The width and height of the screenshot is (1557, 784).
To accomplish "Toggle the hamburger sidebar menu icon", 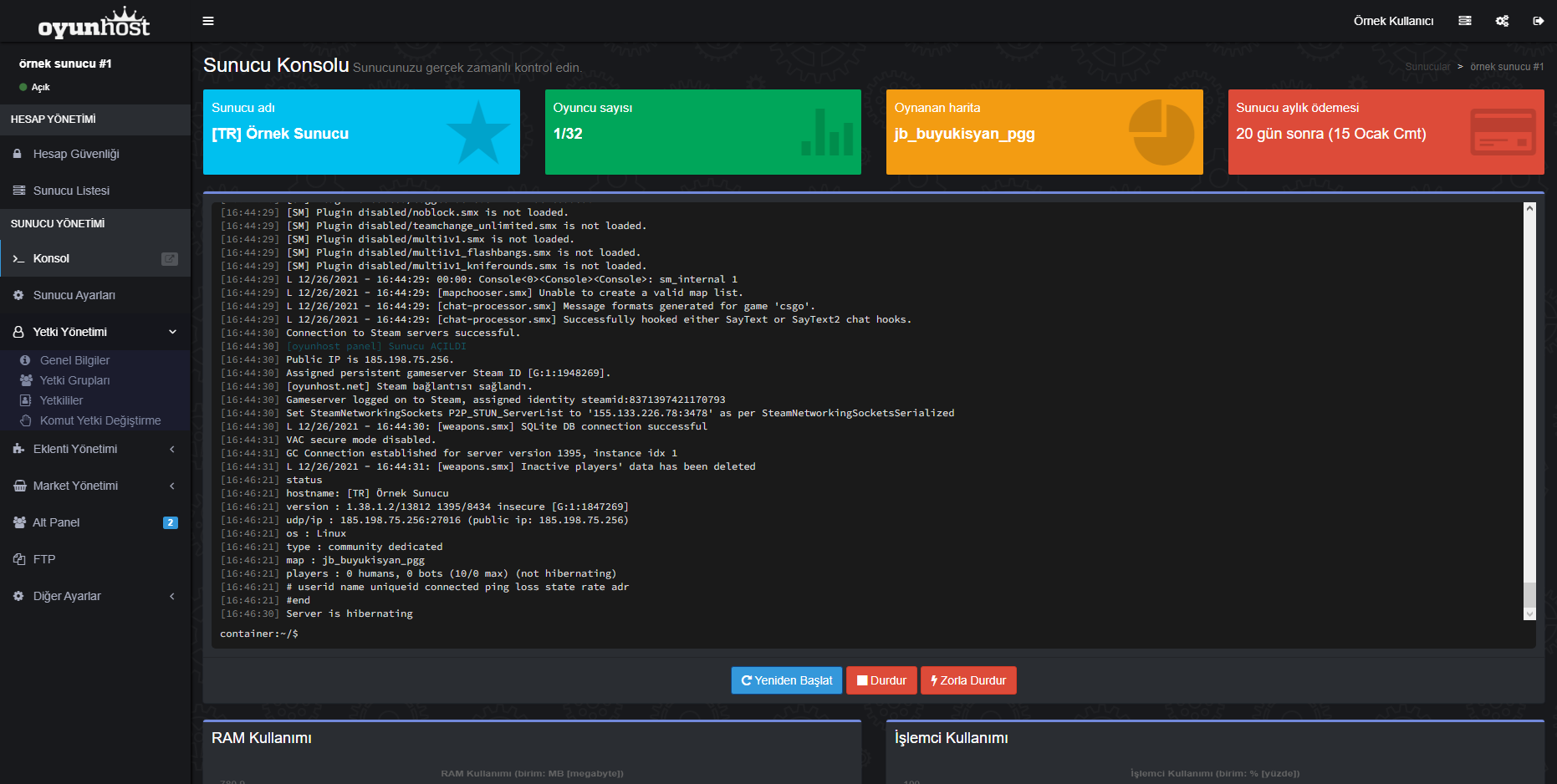I will pos(208,21).
